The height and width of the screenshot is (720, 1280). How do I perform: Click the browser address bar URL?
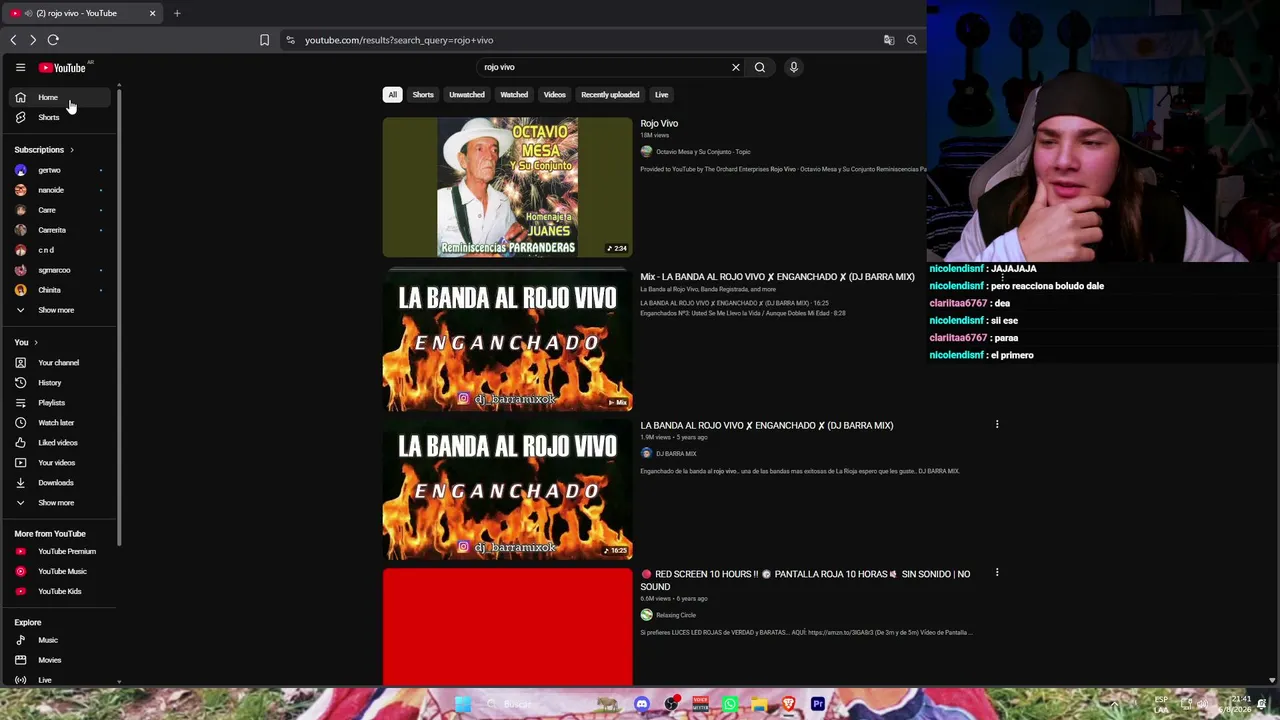(x=399, y=40)
